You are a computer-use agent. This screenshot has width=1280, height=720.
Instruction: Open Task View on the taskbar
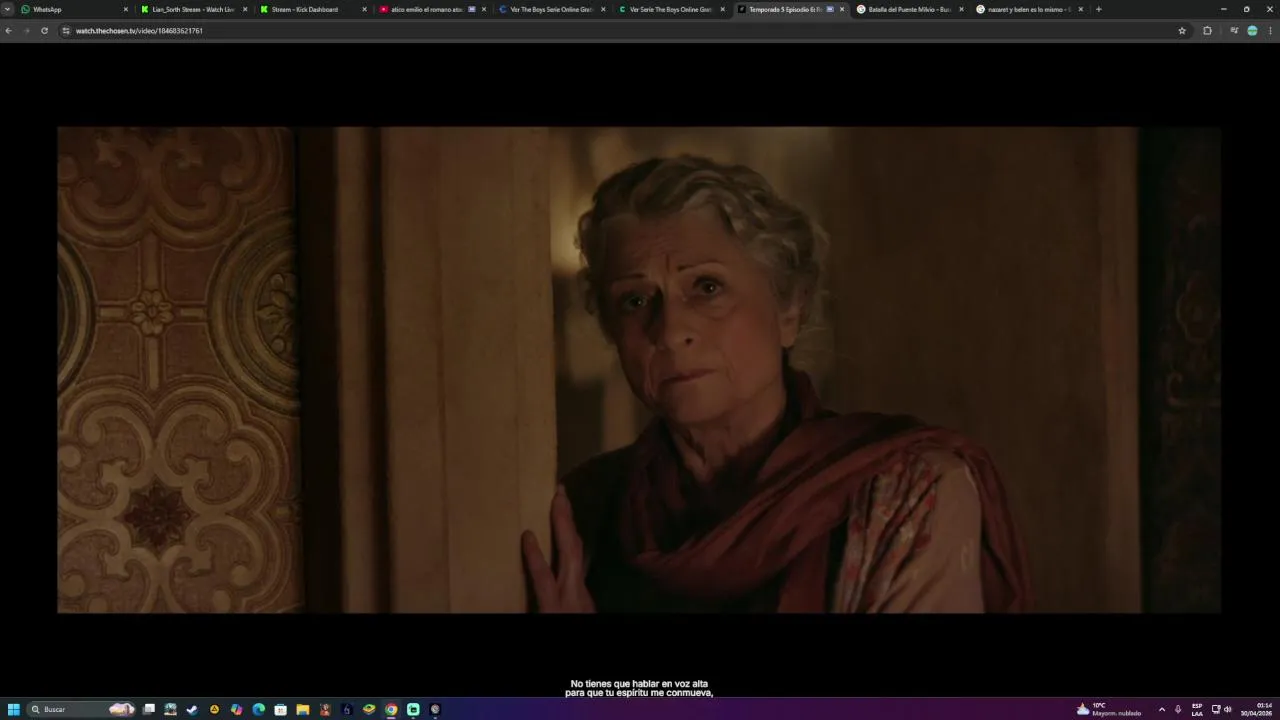(149, 709)
